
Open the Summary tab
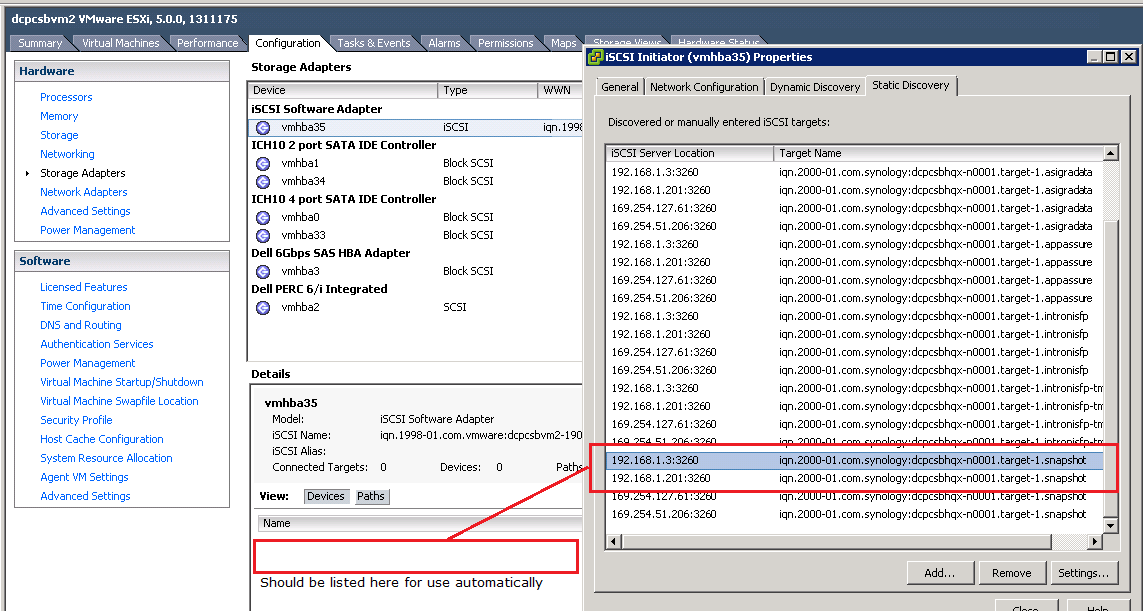click(40, 43)
